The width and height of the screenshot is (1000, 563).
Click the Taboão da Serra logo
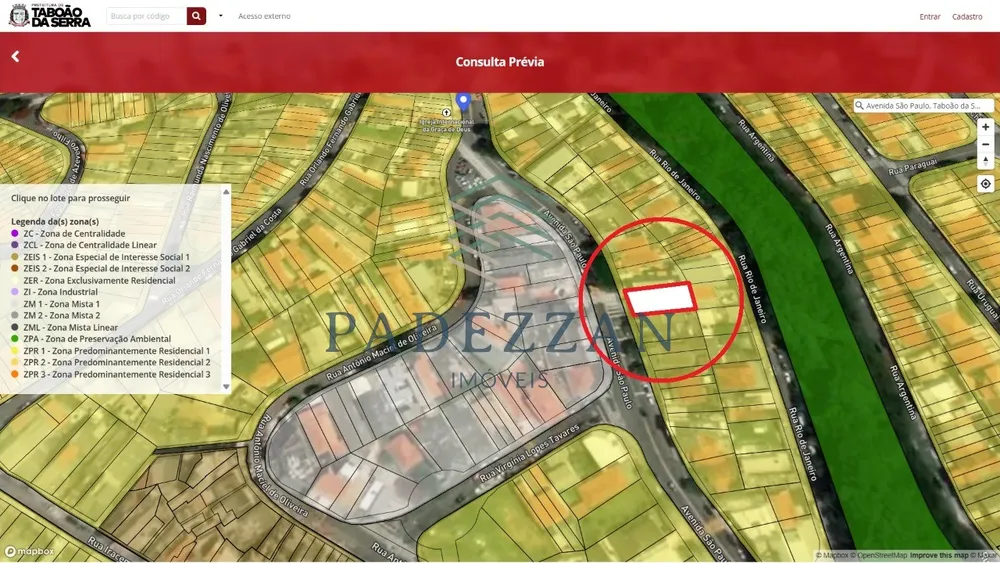click(49, 15)
